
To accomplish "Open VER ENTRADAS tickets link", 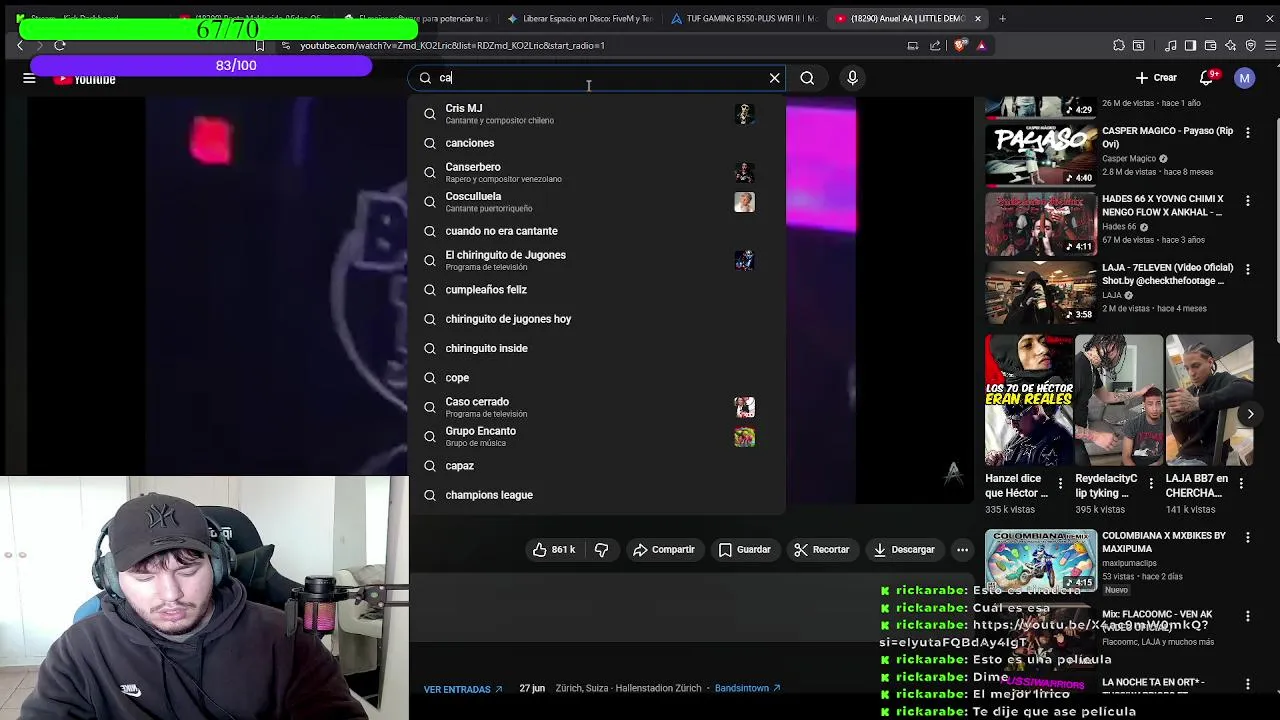I will [x=463, y=689].
